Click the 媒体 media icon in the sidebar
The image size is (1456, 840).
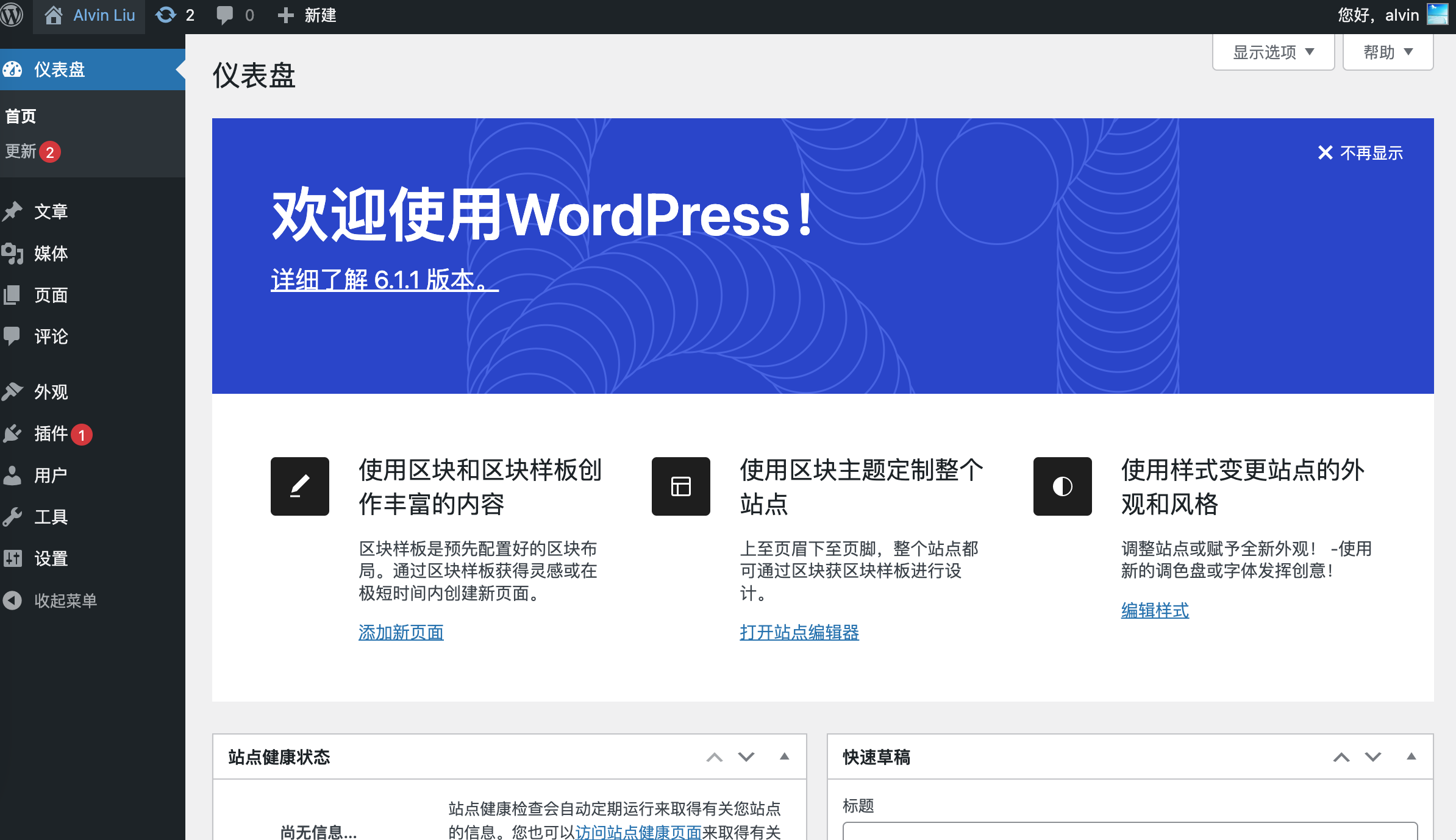(12, 253)
